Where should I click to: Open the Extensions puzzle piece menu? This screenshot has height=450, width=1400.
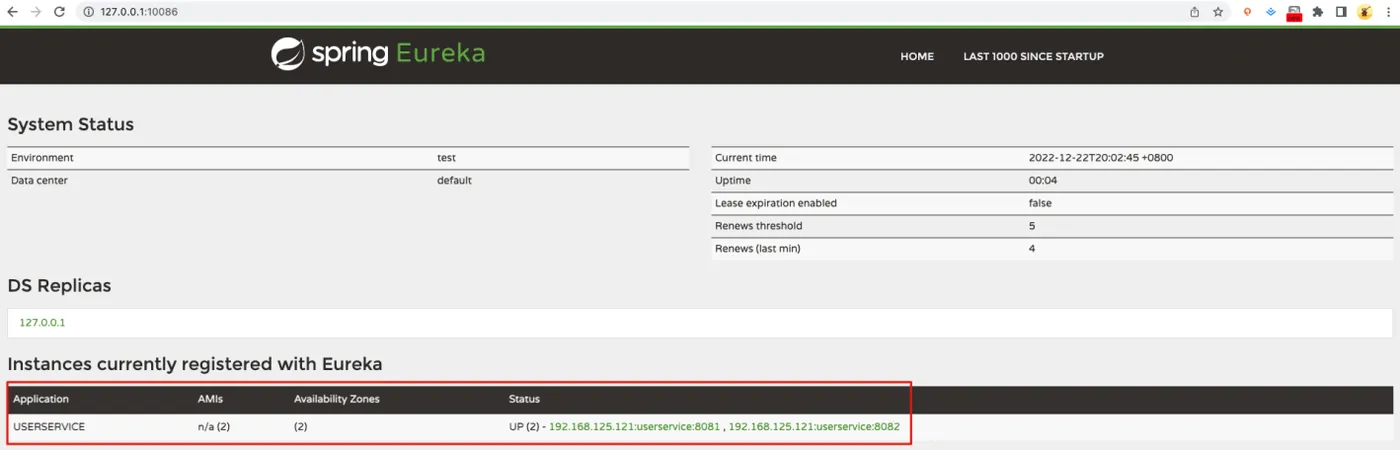[x=1318, y=12]
